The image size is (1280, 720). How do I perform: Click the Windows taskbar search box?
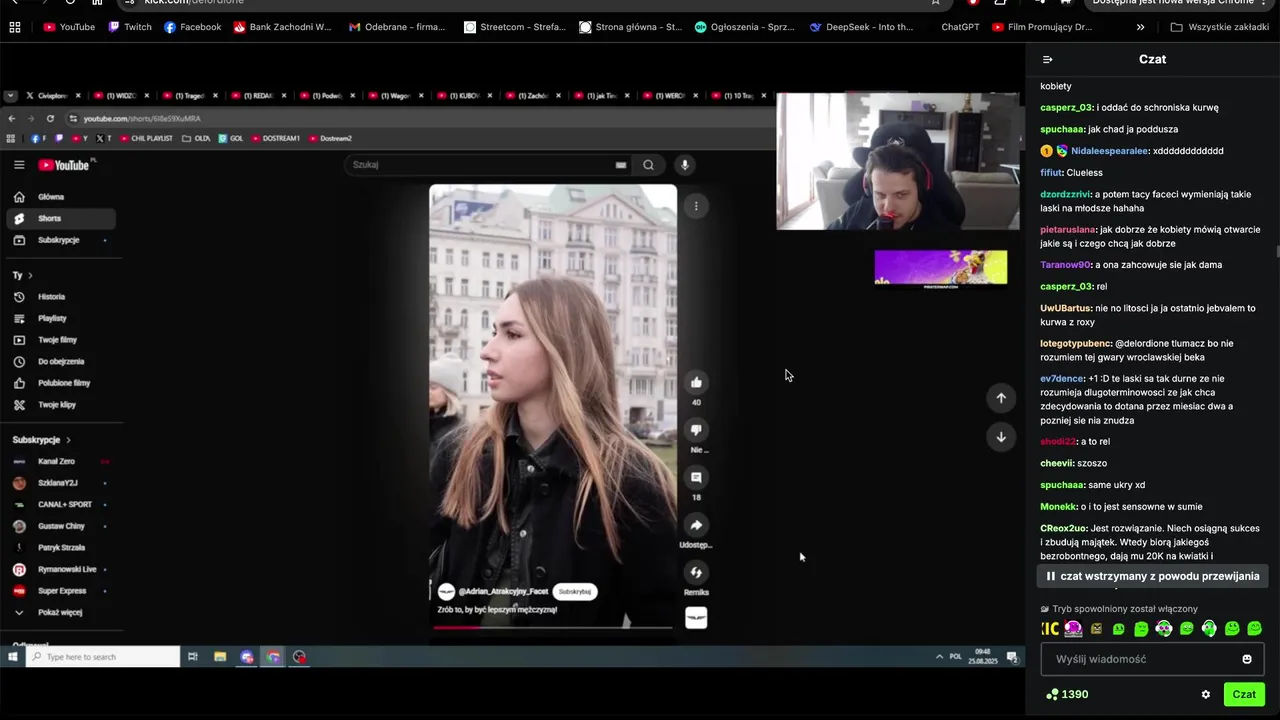pos(103,657)
